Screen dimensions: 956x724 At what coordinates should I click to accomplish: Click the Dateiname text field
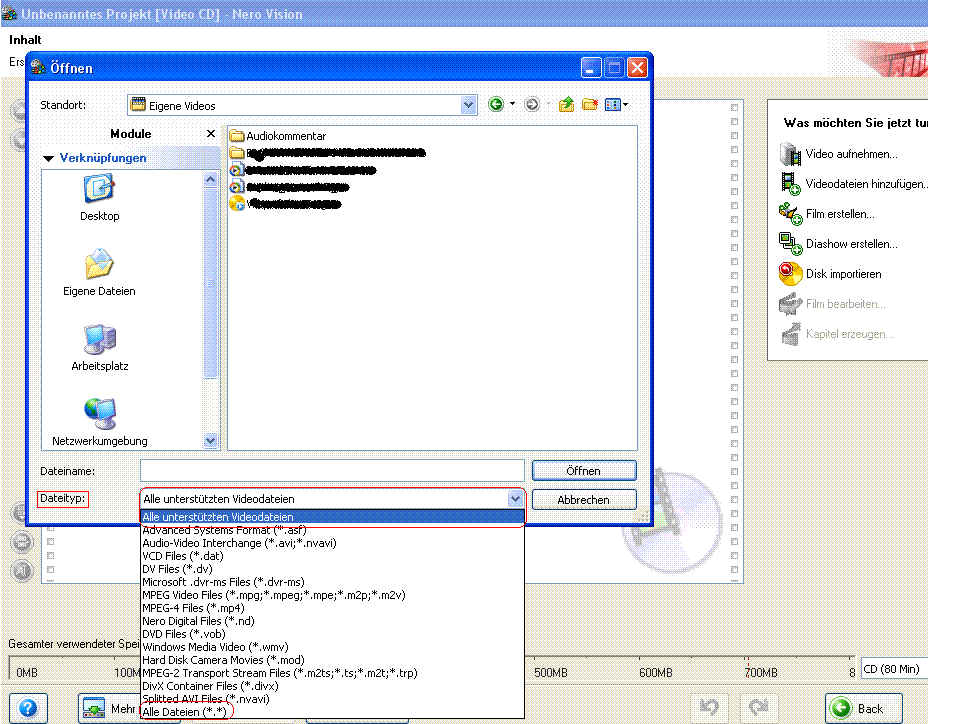pyautogui.click(x=332, y=471)
